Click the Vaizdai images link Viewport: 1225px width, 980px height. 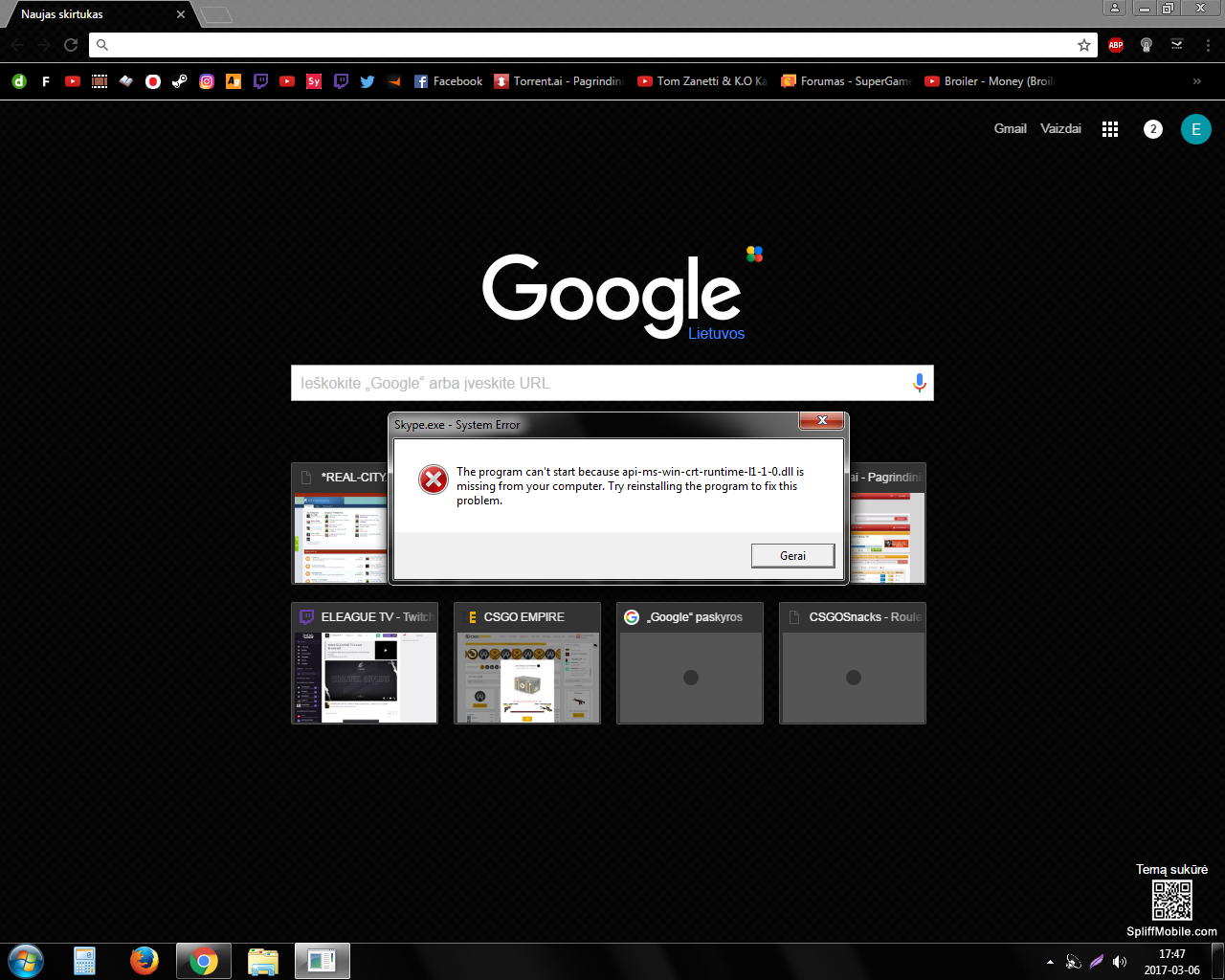[x=1060, y=128]
